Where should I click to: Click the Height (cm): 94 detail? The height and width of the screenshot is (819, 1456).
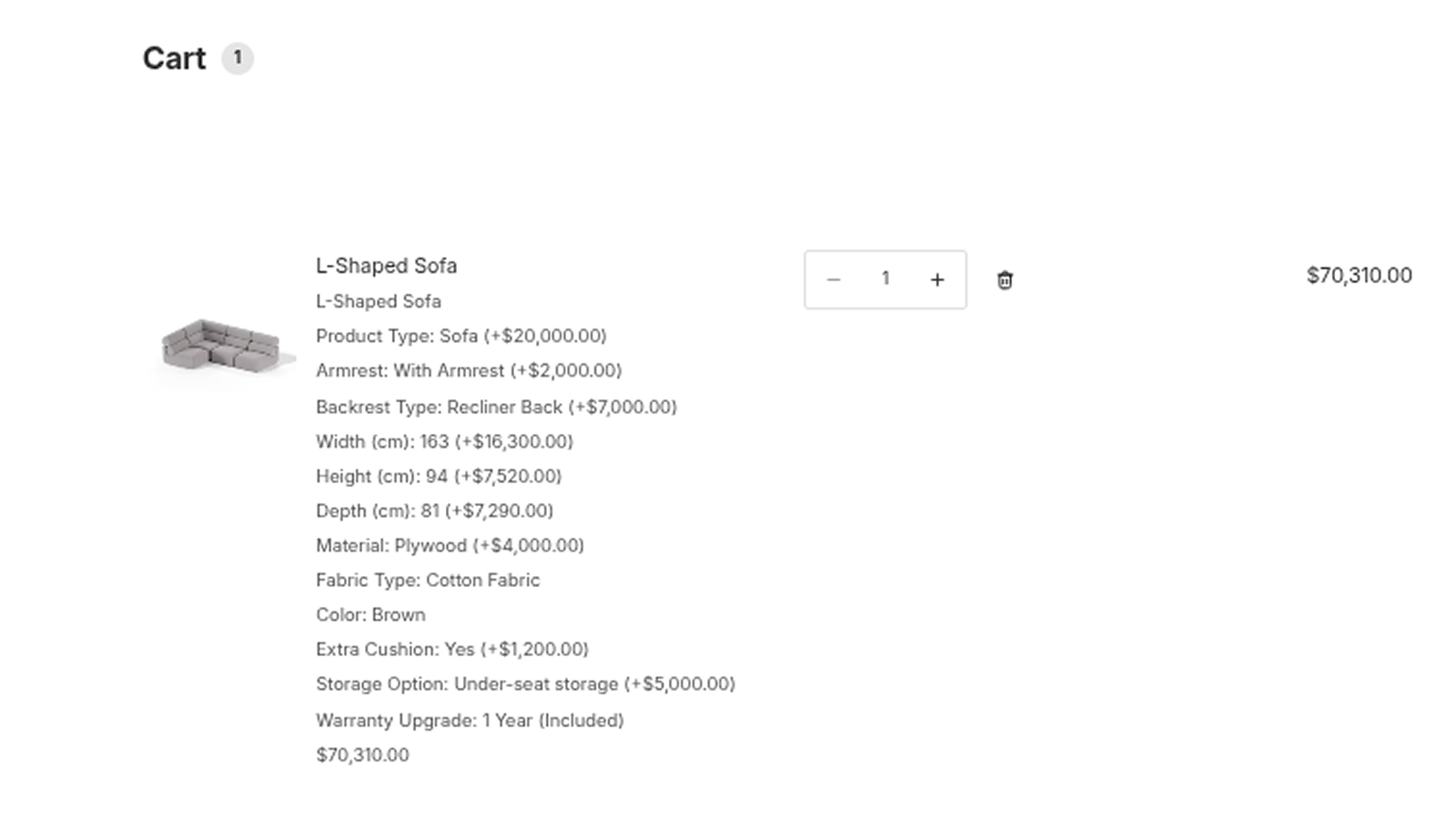tap(439, 476)
